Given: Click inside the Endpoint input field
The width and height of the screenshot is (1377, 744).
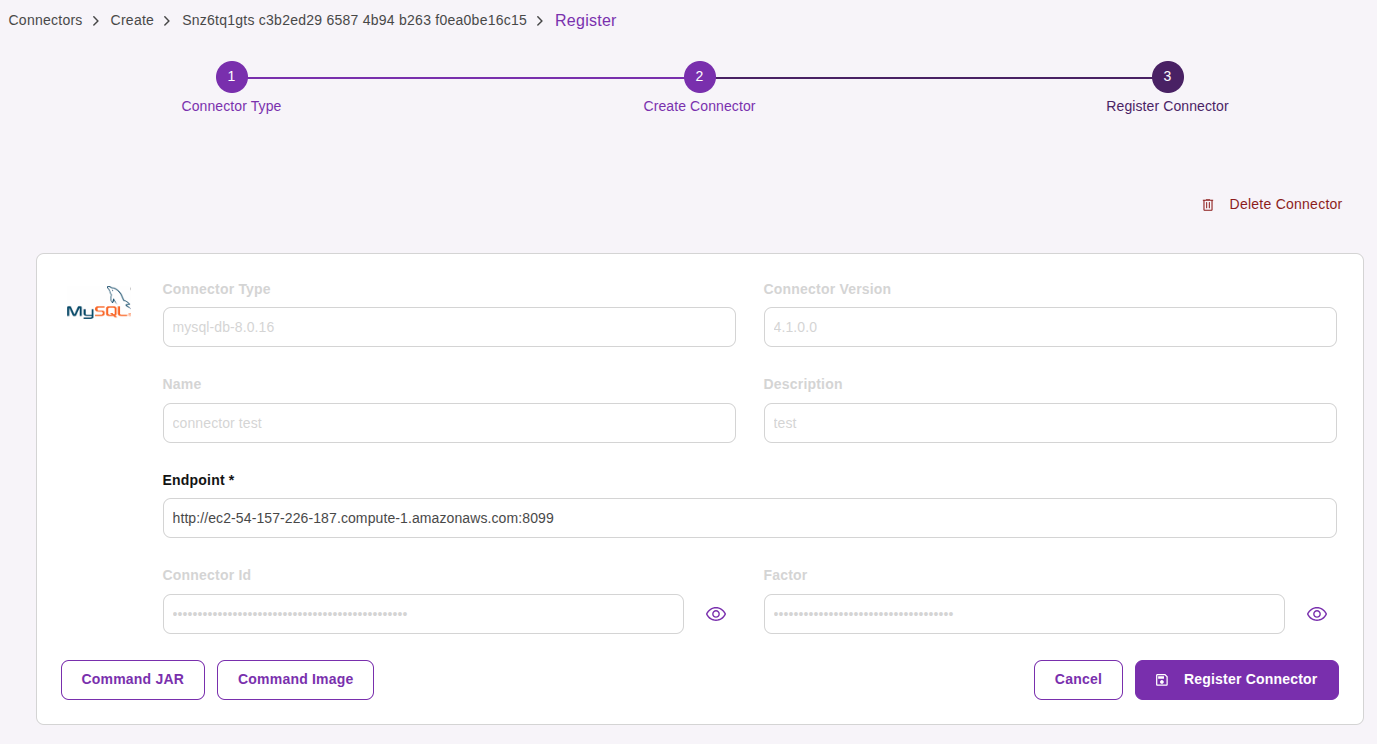Looking at the screenshot, I should click(749, 518).
